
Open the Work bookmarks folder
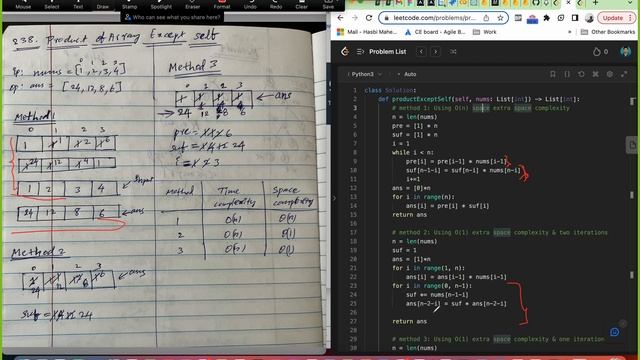tap(484, 32)
